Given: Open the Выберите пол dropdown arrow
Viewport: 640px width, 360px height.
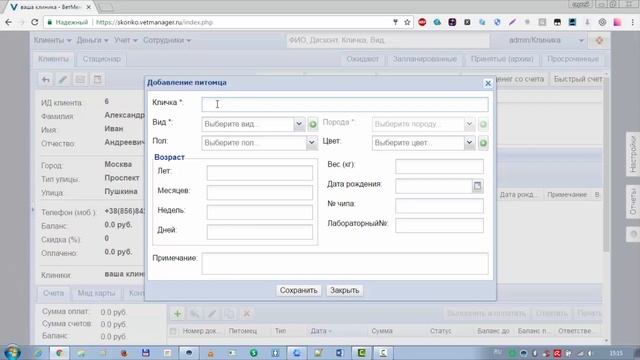Looking at the screenshot, I should 311,143.
